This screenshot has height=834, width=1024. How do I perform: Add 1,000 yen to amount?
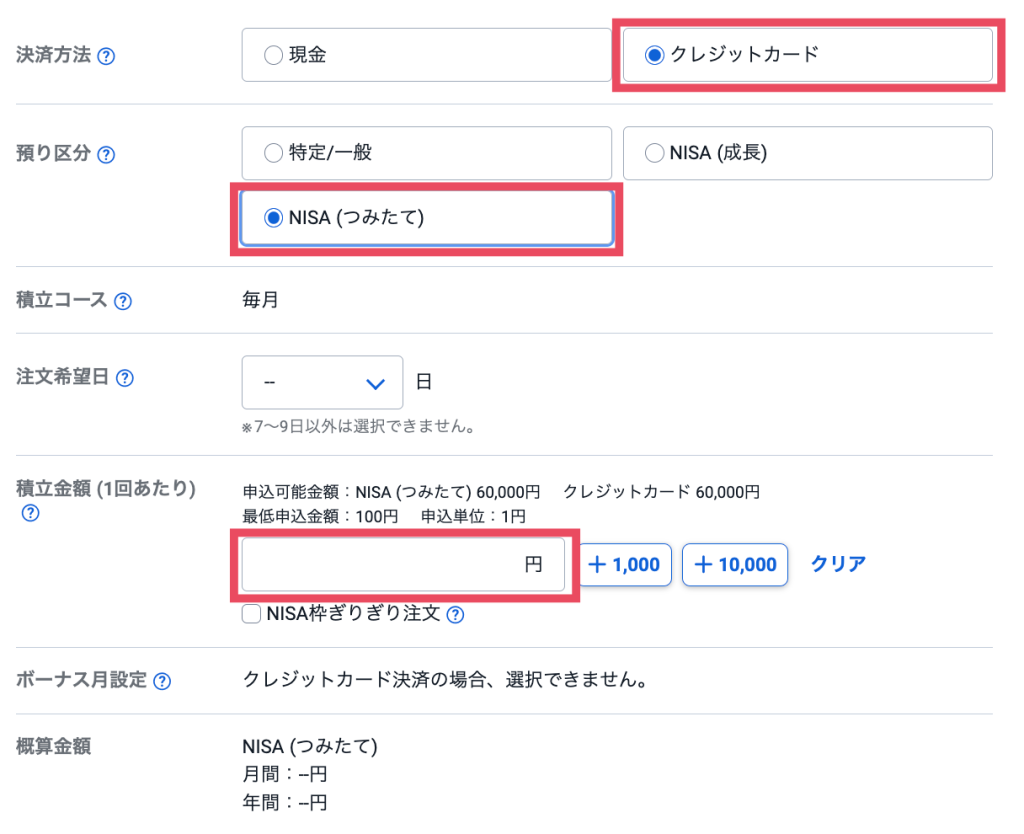click(625, 565)
